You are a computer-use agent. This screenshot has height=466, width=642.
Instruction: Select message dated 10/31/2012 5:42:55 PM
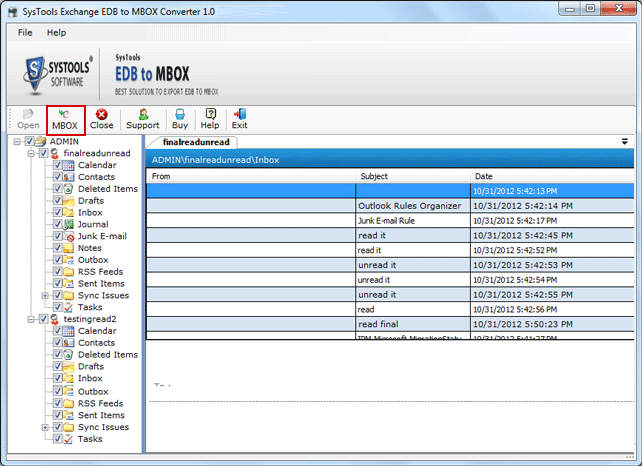[390, 295]
